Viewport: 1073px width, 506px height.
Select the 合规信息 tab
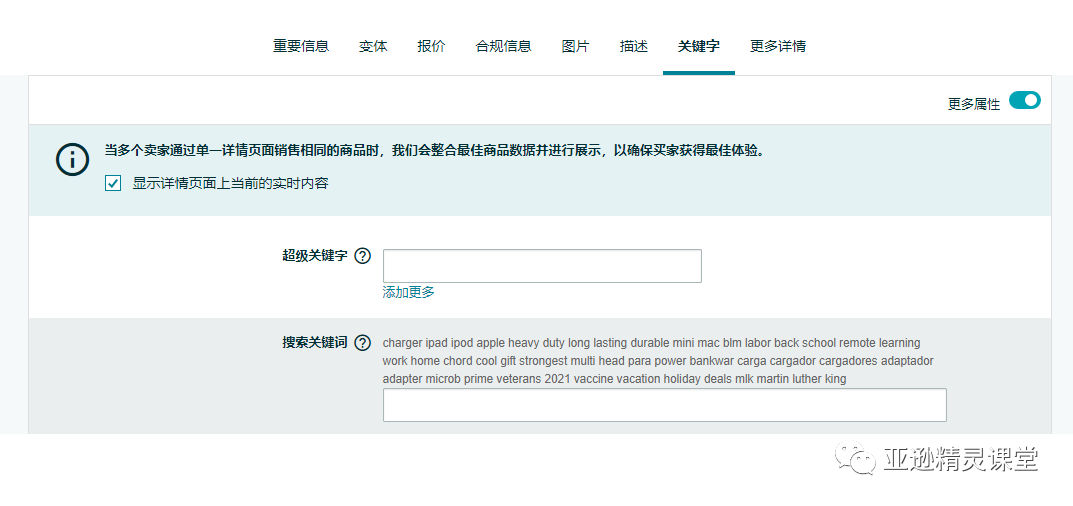point(504,47)
